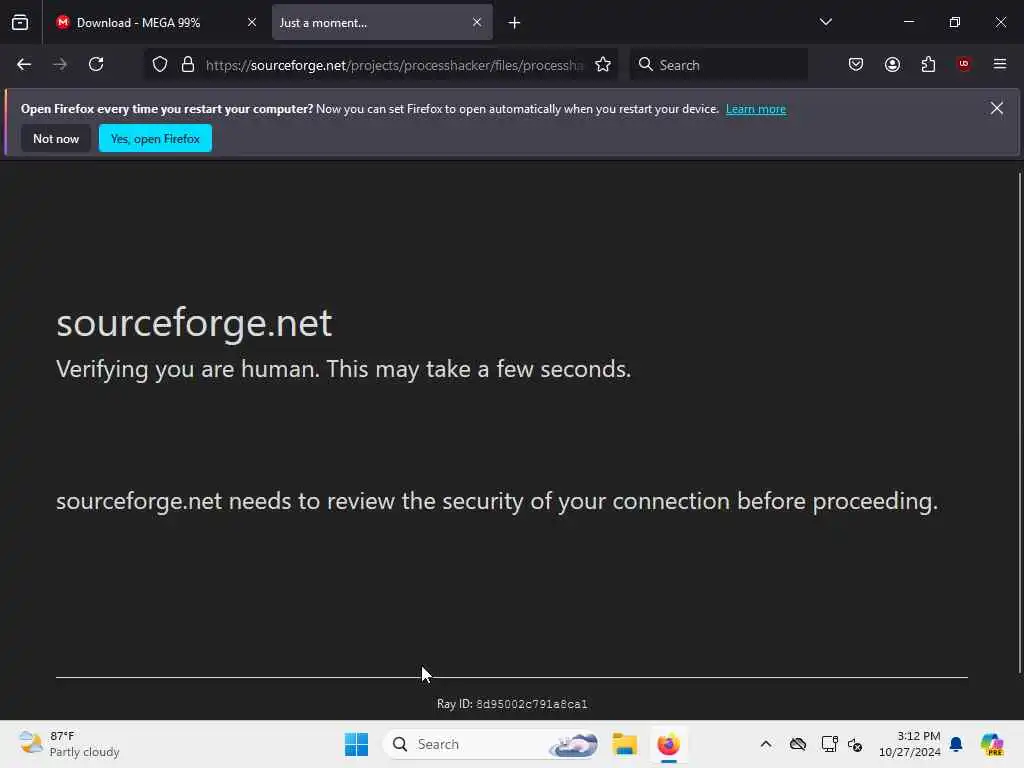
Task: Go back to previous page
Action: coord(24,65)
